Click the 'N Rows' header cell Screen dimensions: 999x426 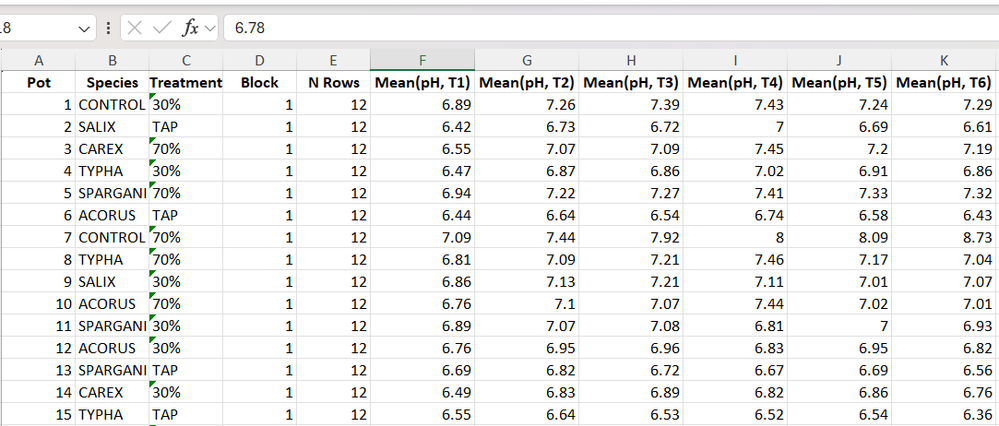333,82
